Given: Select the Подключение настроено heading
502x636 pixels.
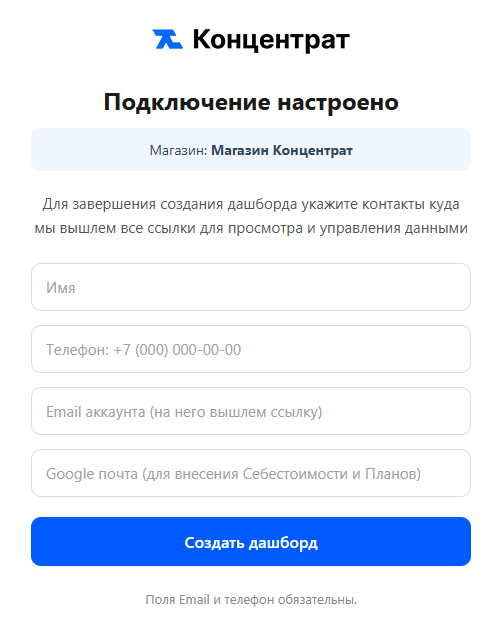Looking at the screenshot, I should pyautogui.click(x=251, y=102).
